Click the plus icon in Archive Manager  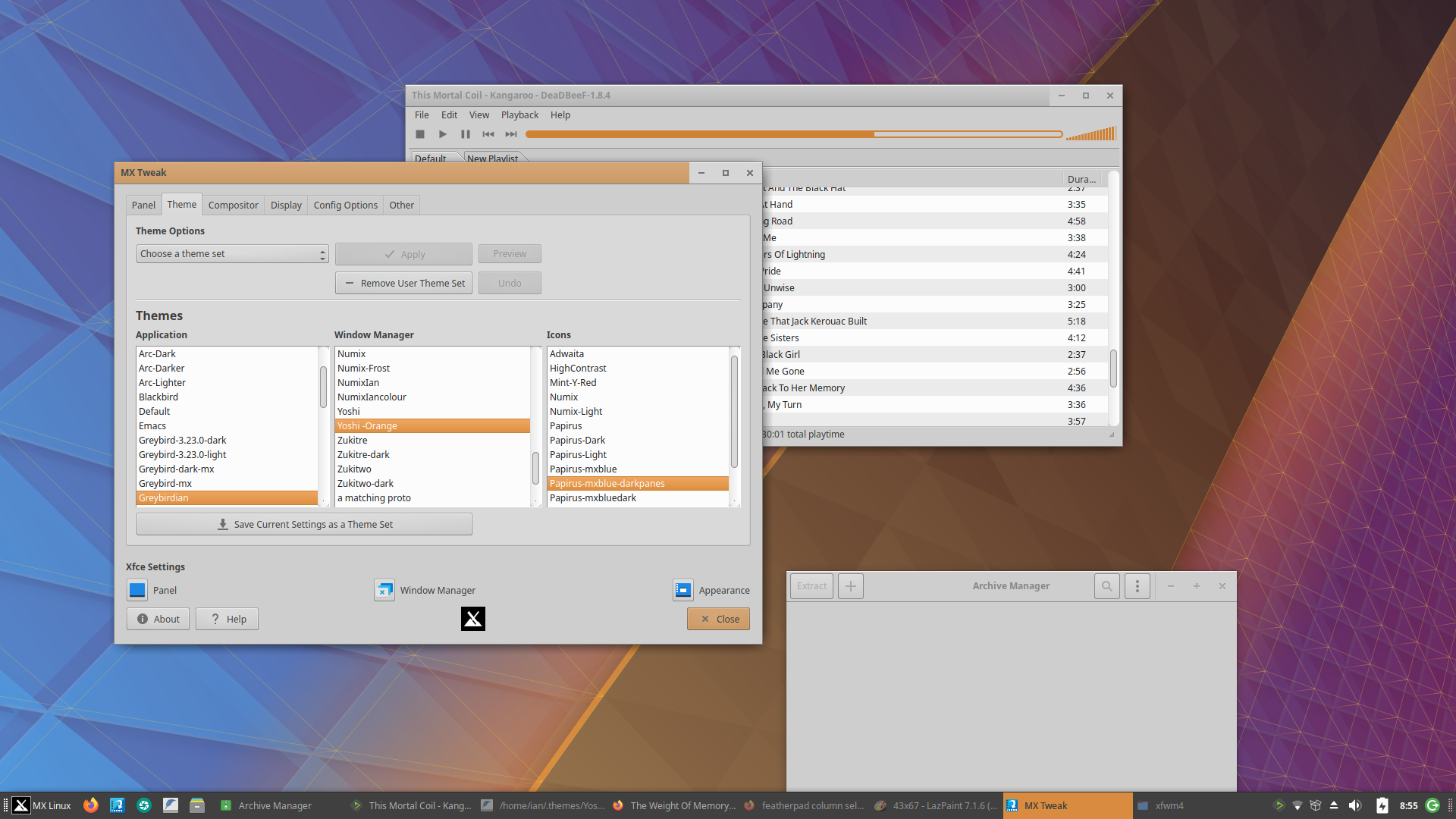pos(851,586)
